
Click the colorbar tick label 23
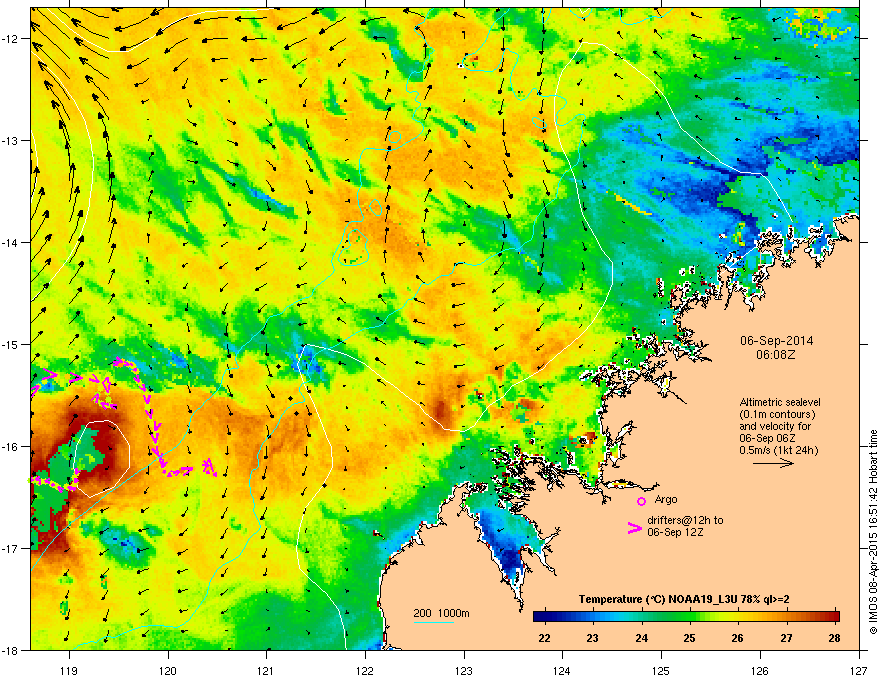pos(592,638)
